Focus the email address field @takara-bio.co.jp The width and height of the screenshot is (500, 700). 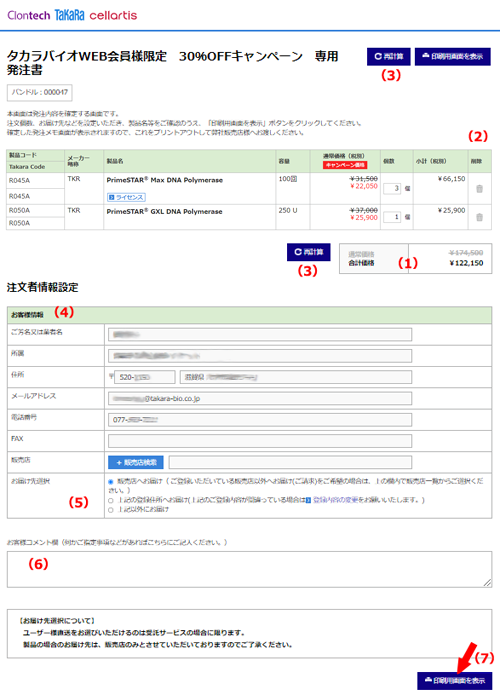pos(260,399)
